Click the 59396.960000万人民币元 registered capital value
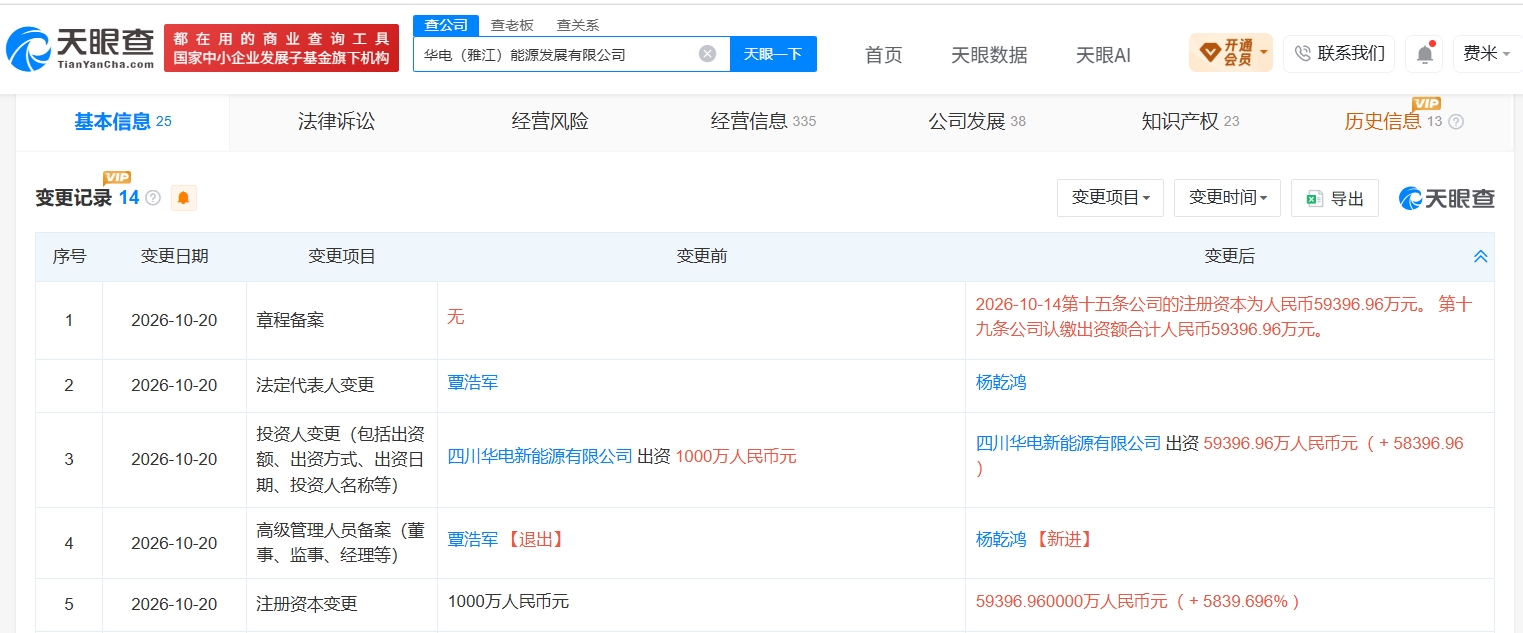The height and width of the screenshot is (633, 1523). coord(1071,601)
